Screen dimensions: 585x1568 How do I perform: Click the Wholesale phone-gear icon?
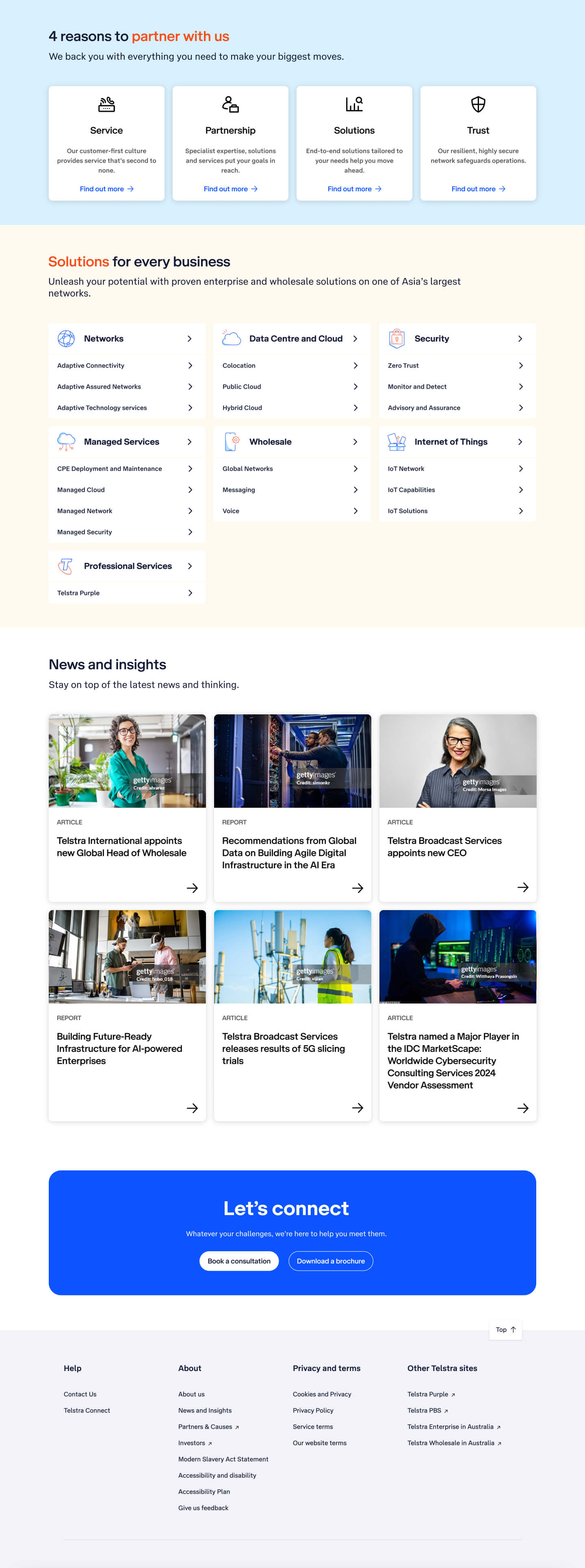232,442
